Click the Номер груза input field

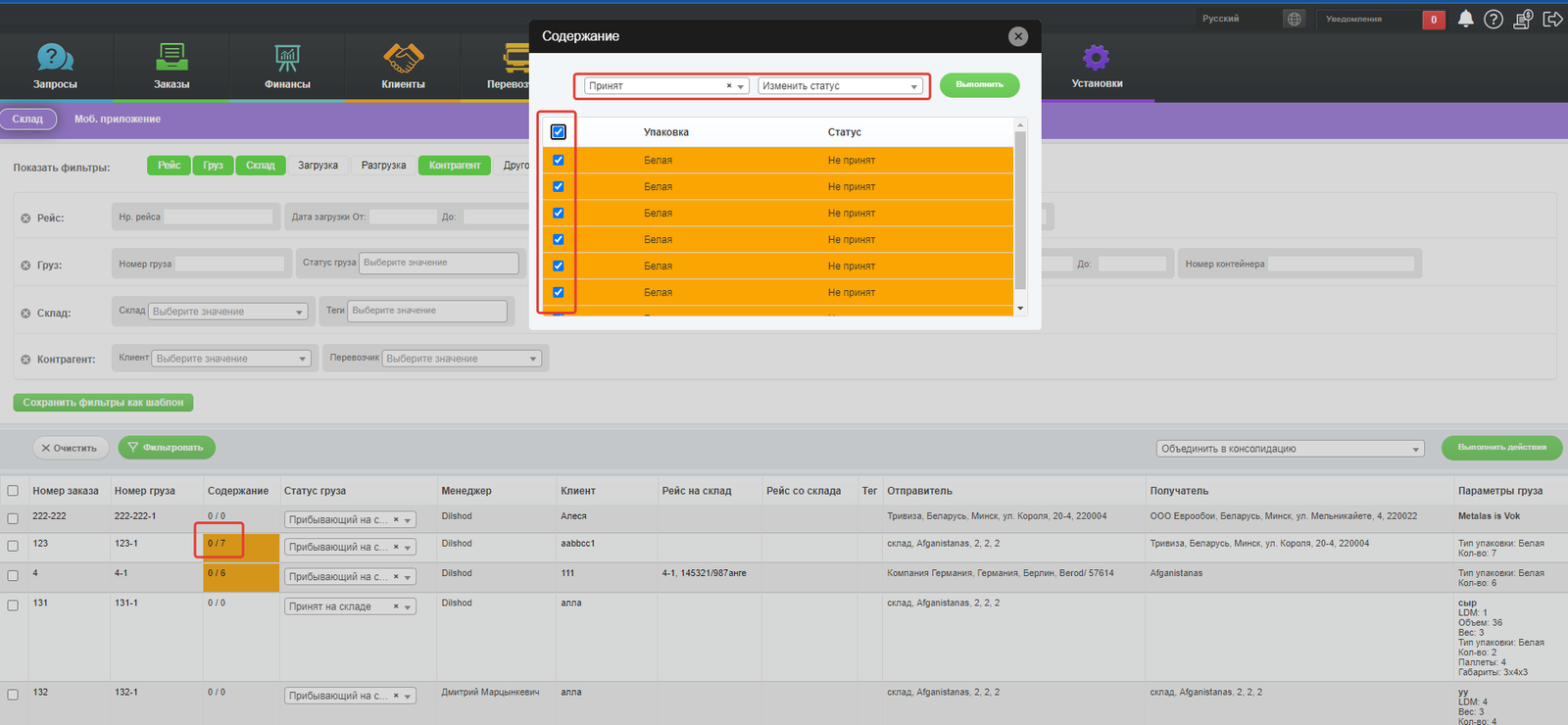click(230, 264)
